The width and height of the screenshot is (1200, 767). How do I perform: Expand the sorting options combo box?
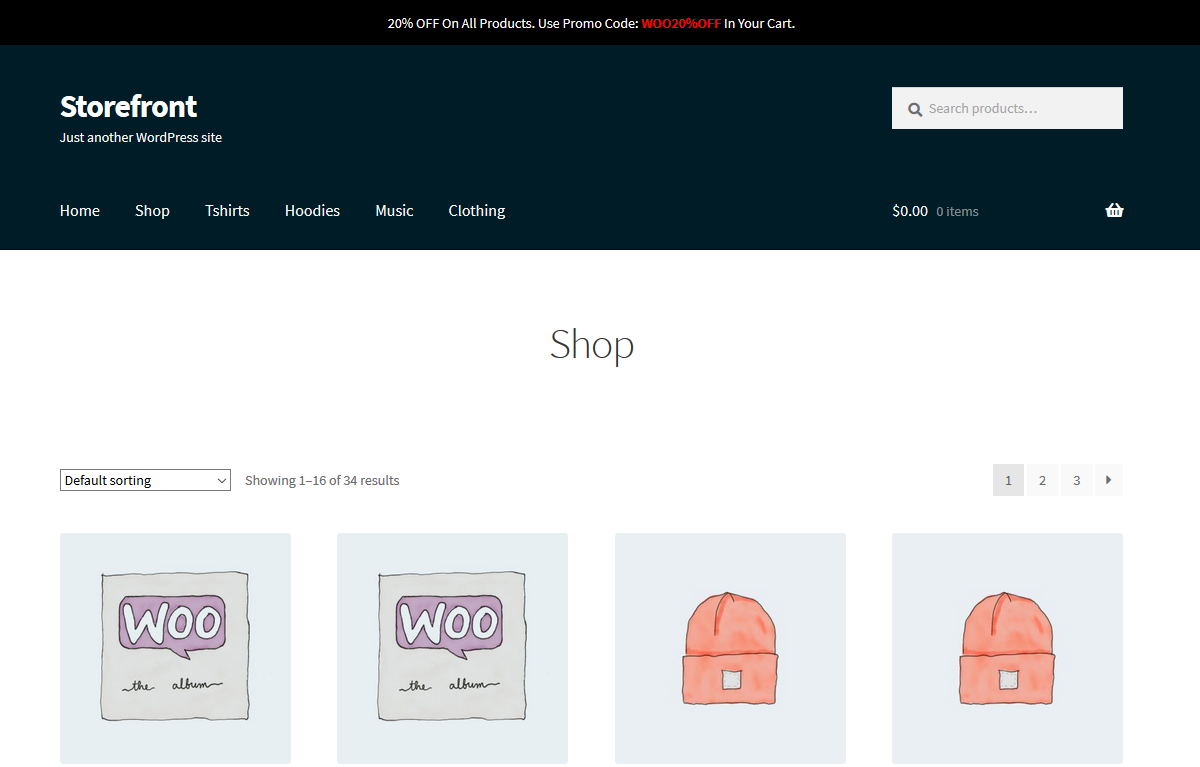pos(144,480)
